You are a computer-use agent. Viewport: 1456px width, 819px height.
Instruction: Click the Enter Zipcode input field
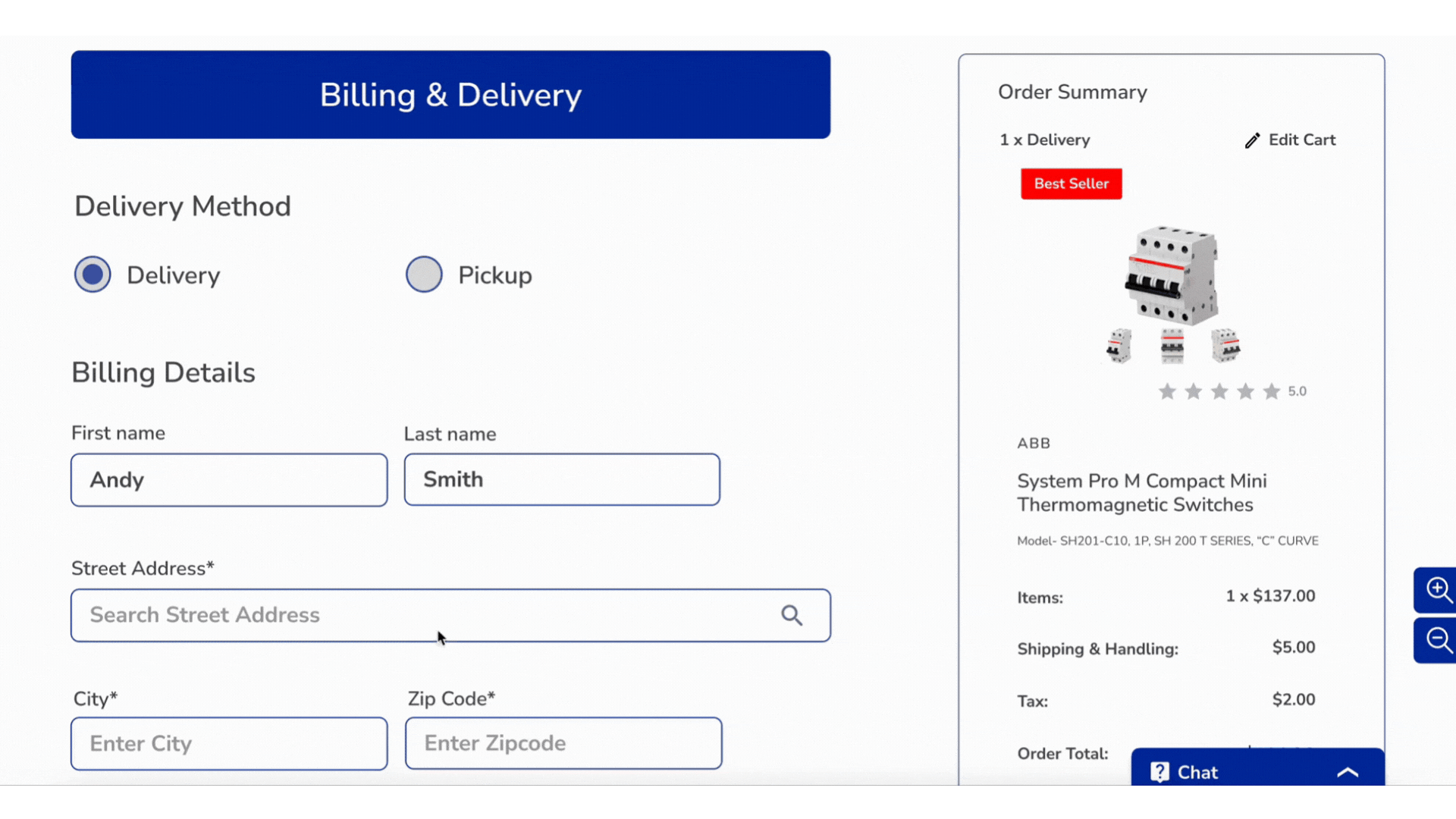(x=563, y=743)
